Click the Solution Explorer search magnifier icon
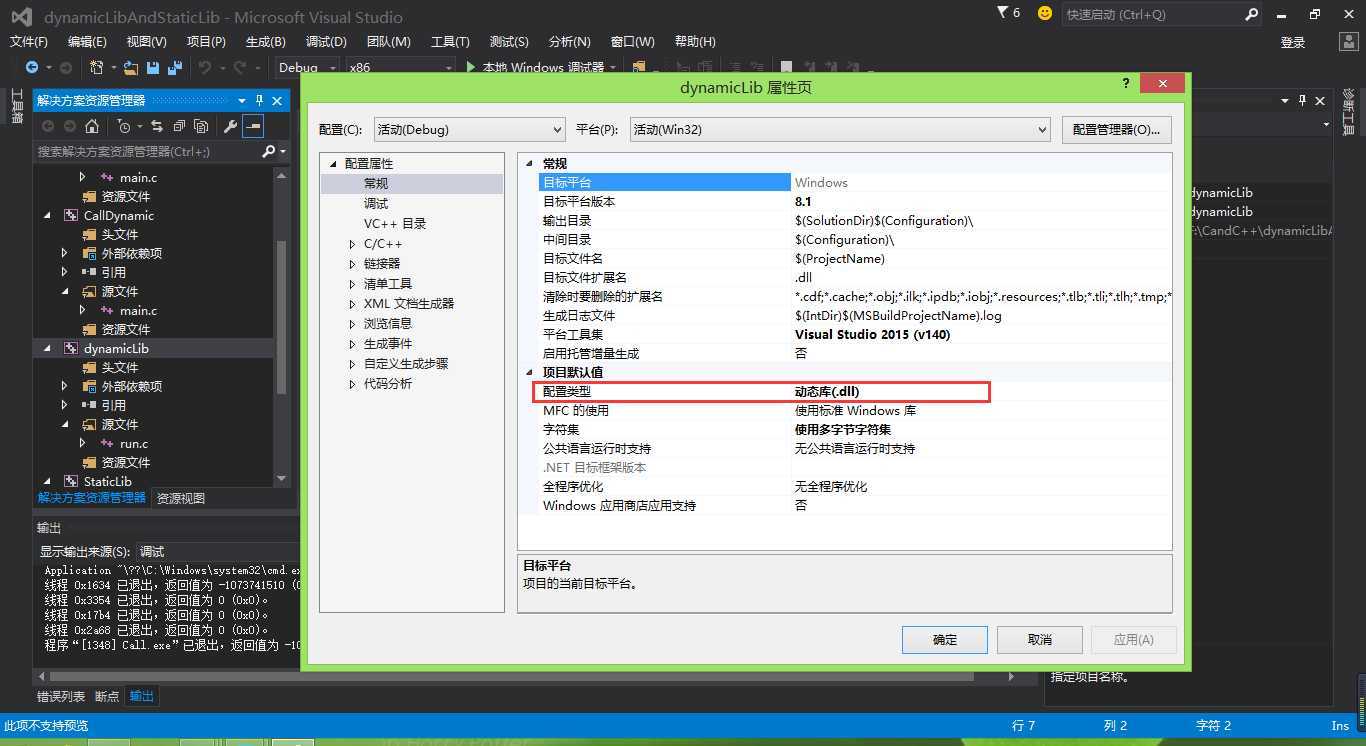The height and width of the screenshot is (746, 1366). pyautogui.click(x=268, y=151)
